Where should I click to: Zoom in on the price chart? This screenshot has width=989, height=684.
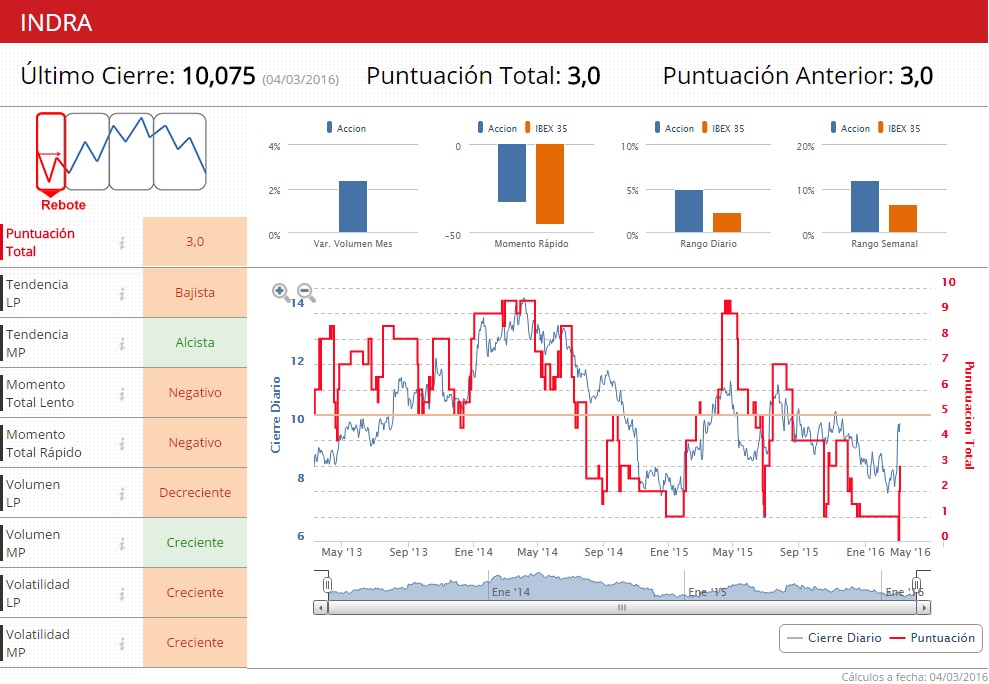pos(281,292)
